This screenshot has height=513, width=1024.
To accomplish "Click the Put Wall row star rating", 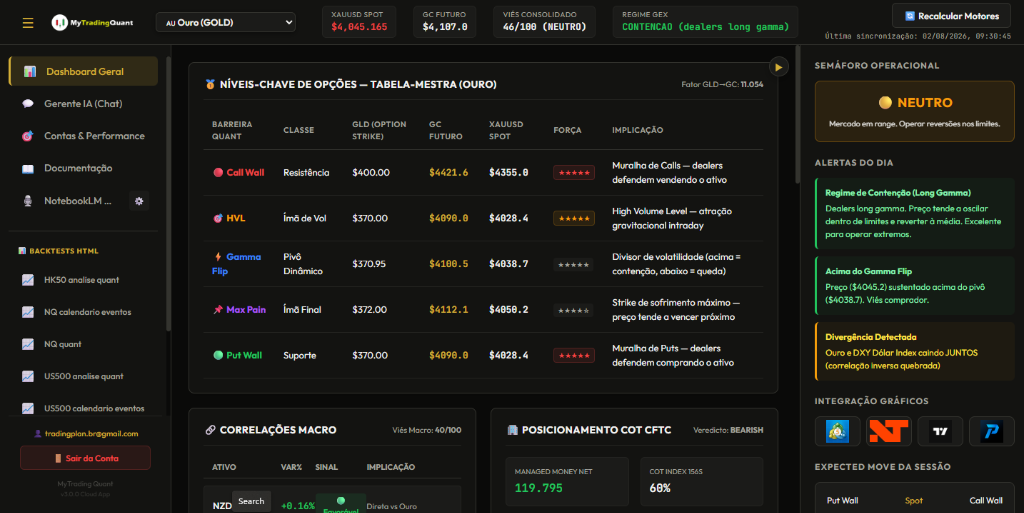I will (x=573, y=355).
